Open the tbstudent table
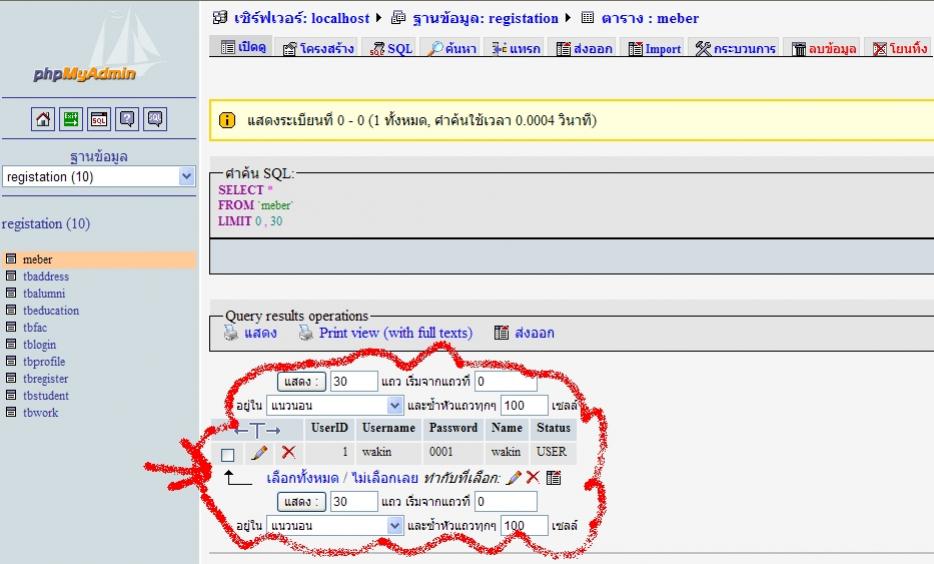This screenshot has height=564, width=934. pyautogui.click(x=46, y=395)
